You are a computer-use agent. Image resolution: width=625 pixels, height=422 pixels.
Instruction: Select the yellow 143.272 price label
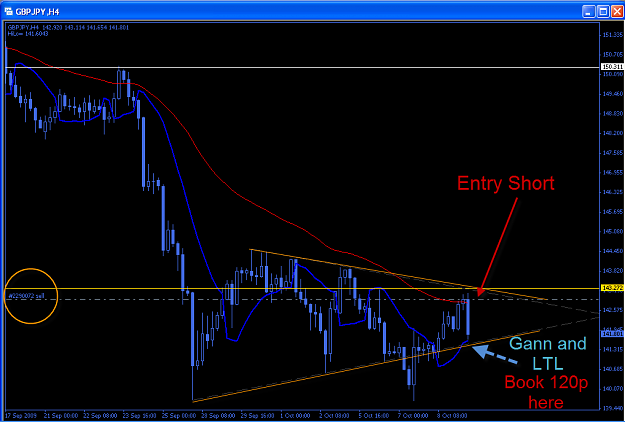coord(611,288)
